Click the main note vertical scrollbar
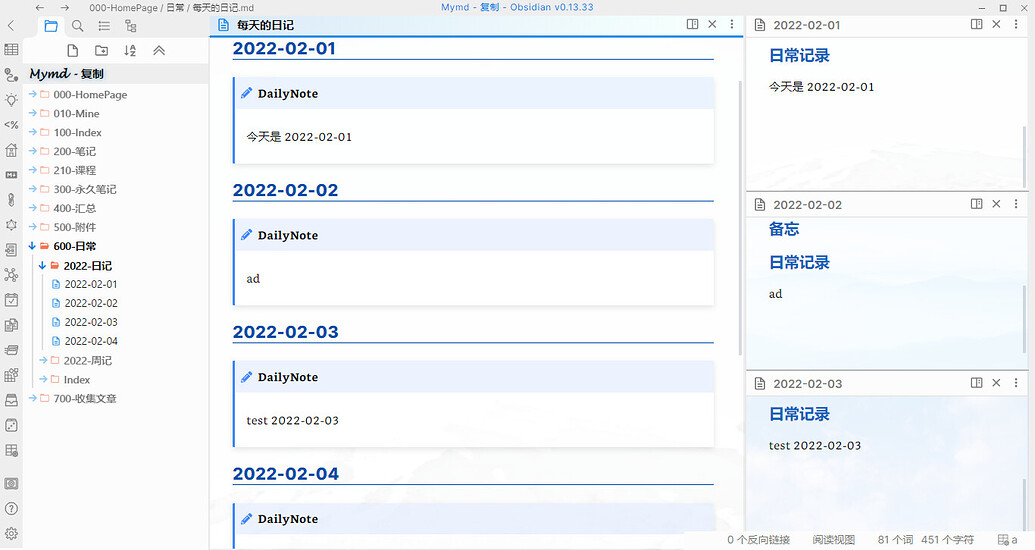The width and height of the screenshot is (1035, 550). tap(739, 218)
